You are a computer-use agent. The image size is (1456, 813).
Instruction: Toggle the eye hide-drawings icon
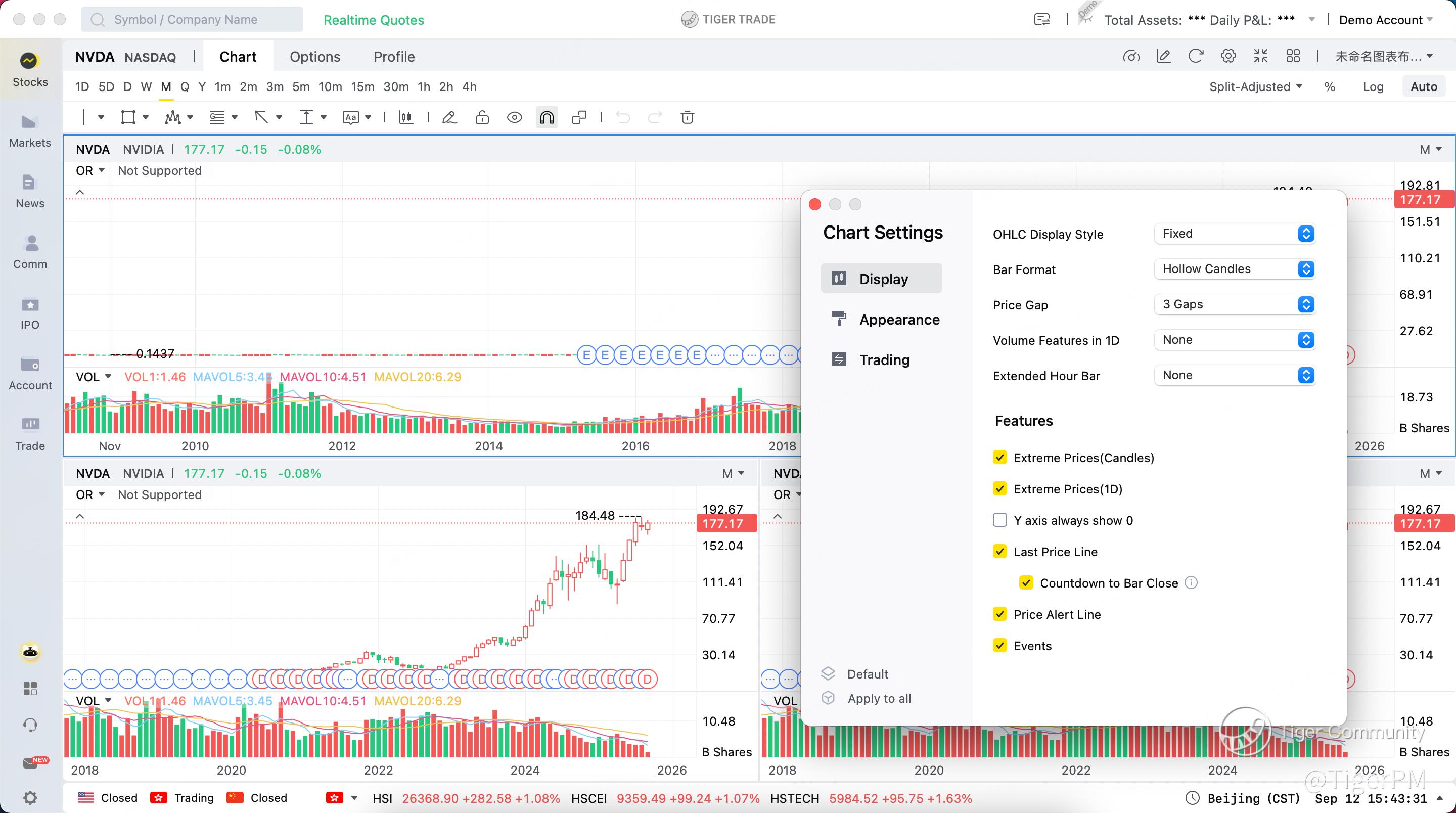click(514, 118)
